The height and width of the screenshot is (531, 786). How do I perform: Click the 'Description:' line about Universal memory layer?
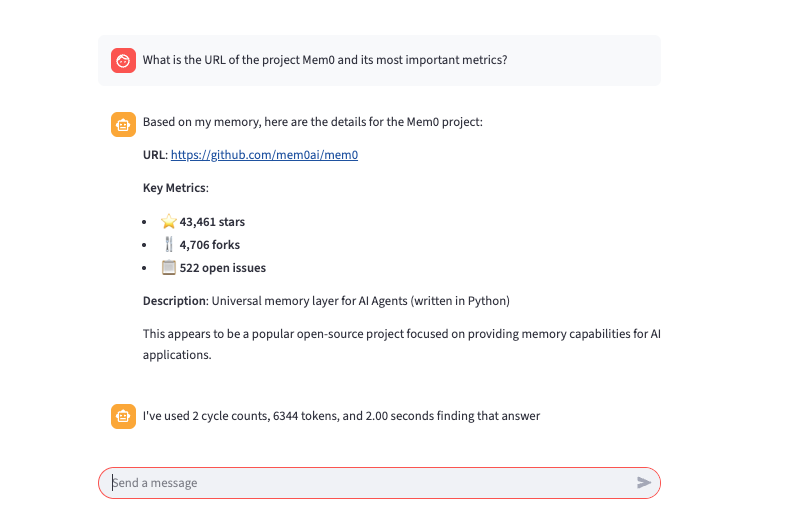(326, 301)
